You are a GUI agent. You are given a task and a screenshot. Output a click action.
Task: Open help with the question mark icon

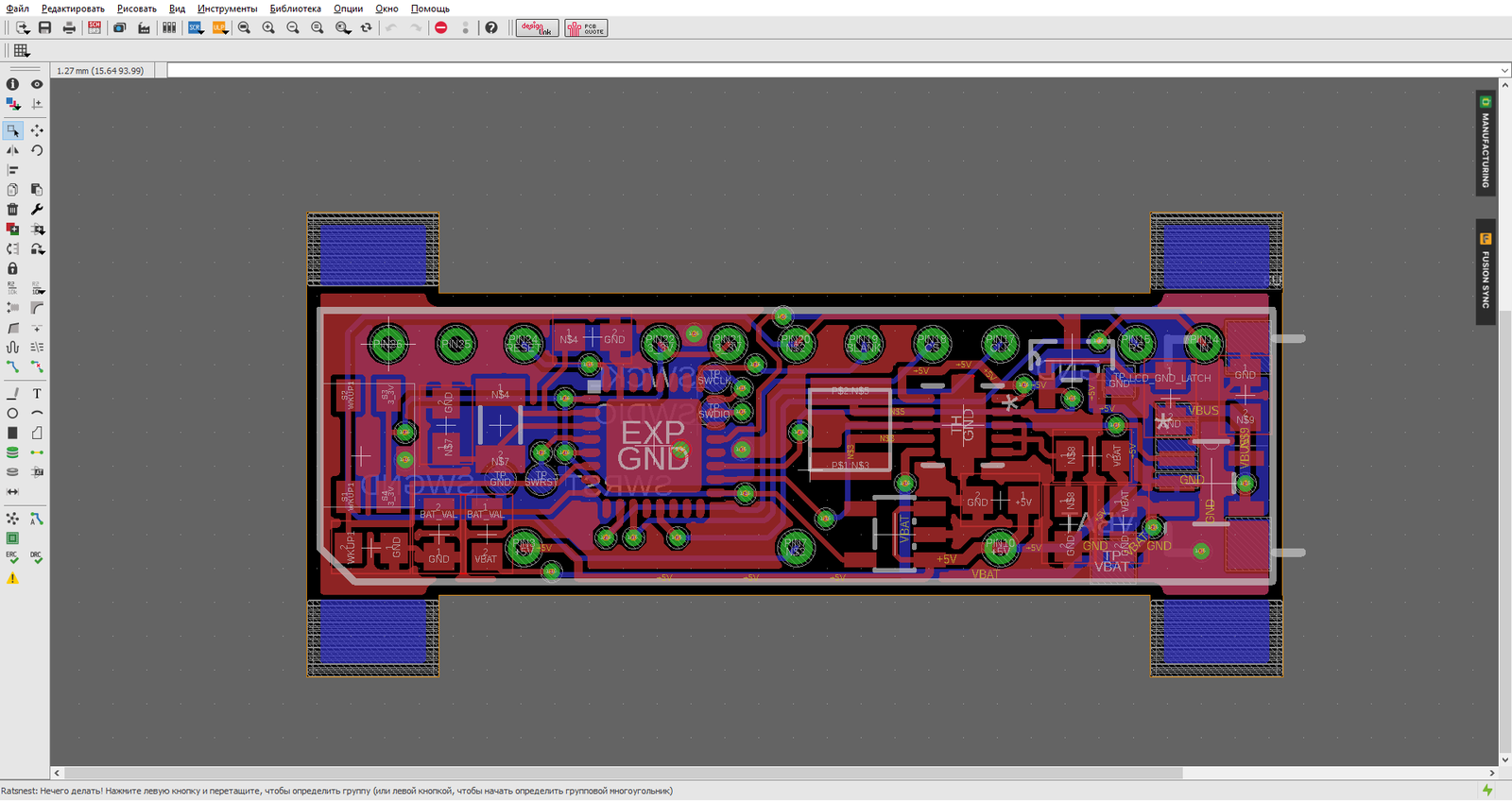tap(491, 27)
